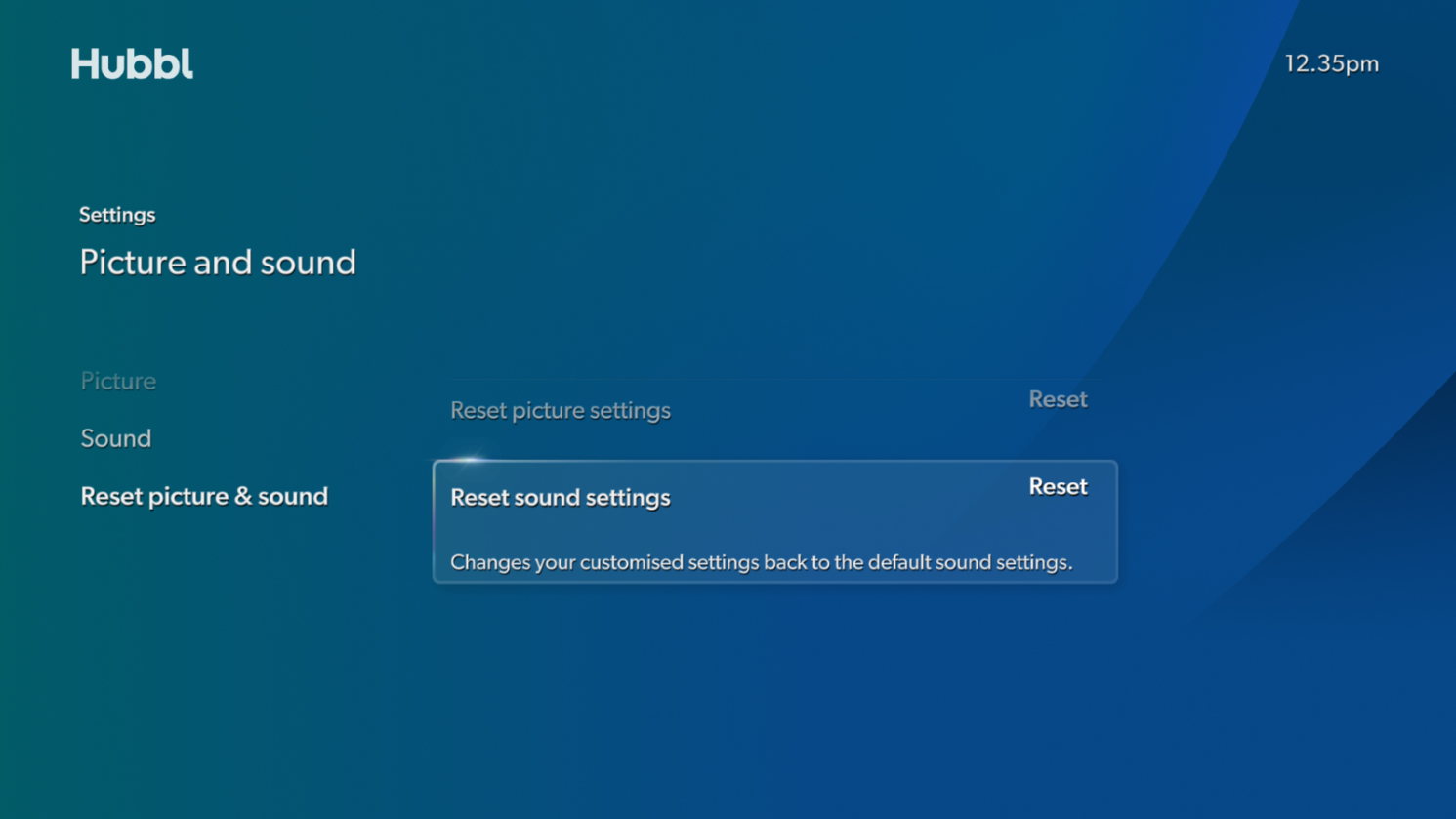Click the Reset sound settings title
Viewport: 1456px width, 819px height.
[560, 498]
